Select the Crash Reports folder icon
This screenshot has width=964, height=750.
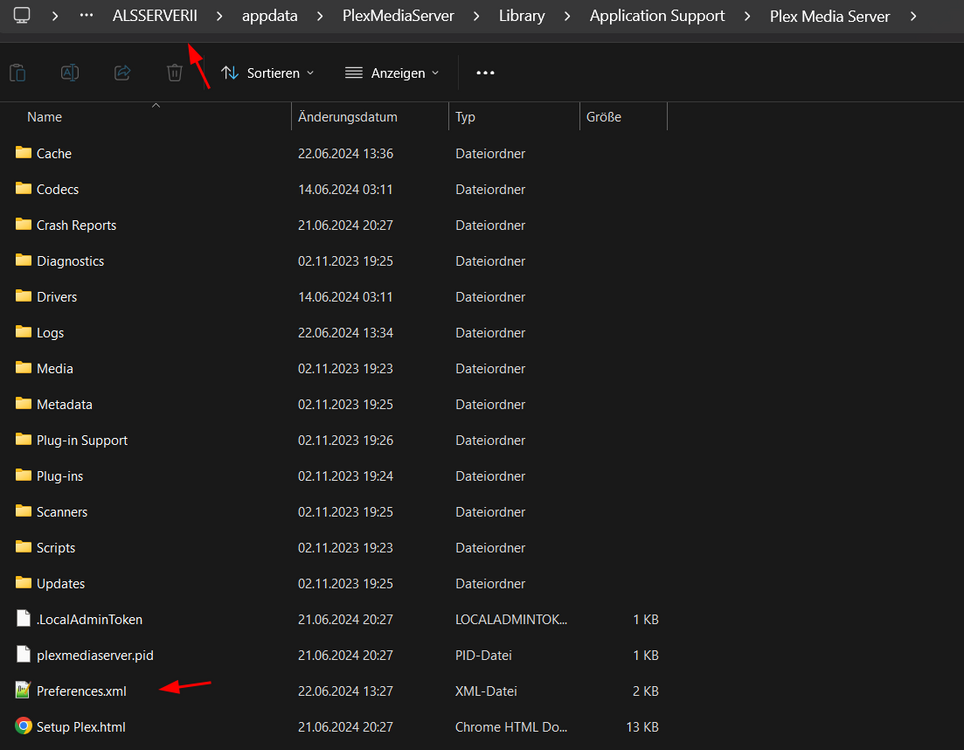point(23,224)
